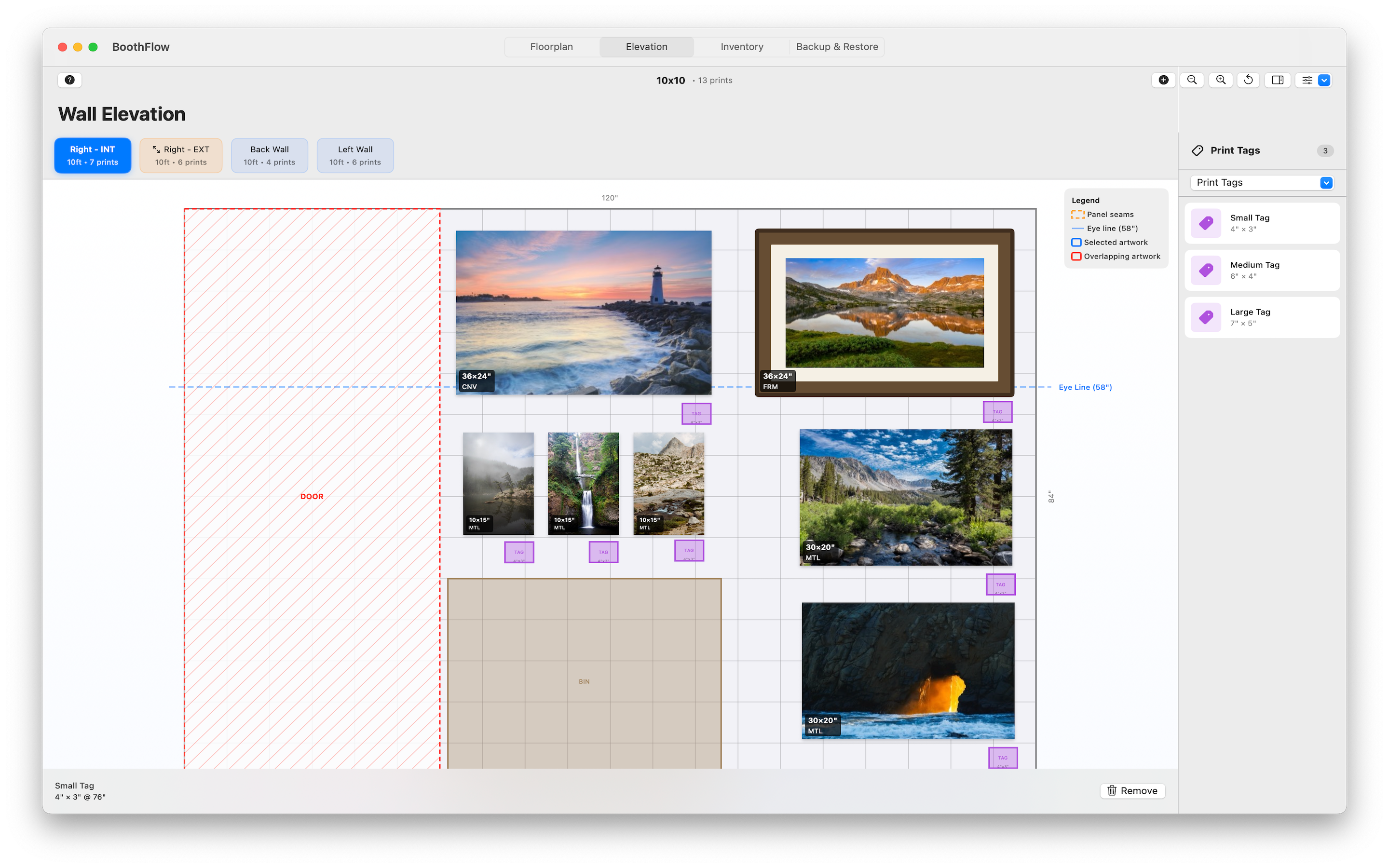Click the tag below the lighthouse print
The height and width of the screenshot is (868, 1389).
tap(696, 413)
